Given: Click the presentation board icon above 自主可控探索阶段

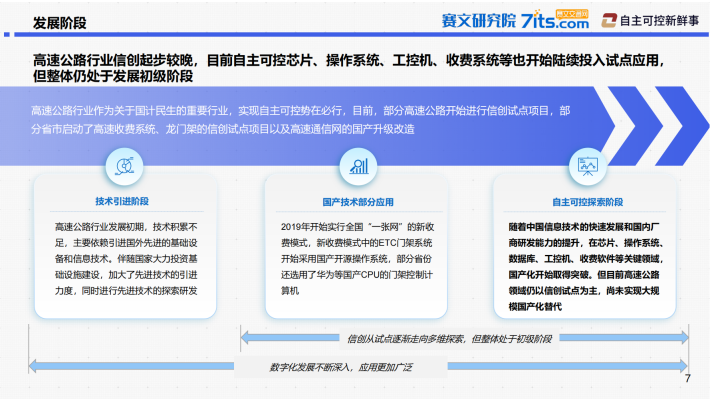Looking at the screenshot, I should click(588, 166).
